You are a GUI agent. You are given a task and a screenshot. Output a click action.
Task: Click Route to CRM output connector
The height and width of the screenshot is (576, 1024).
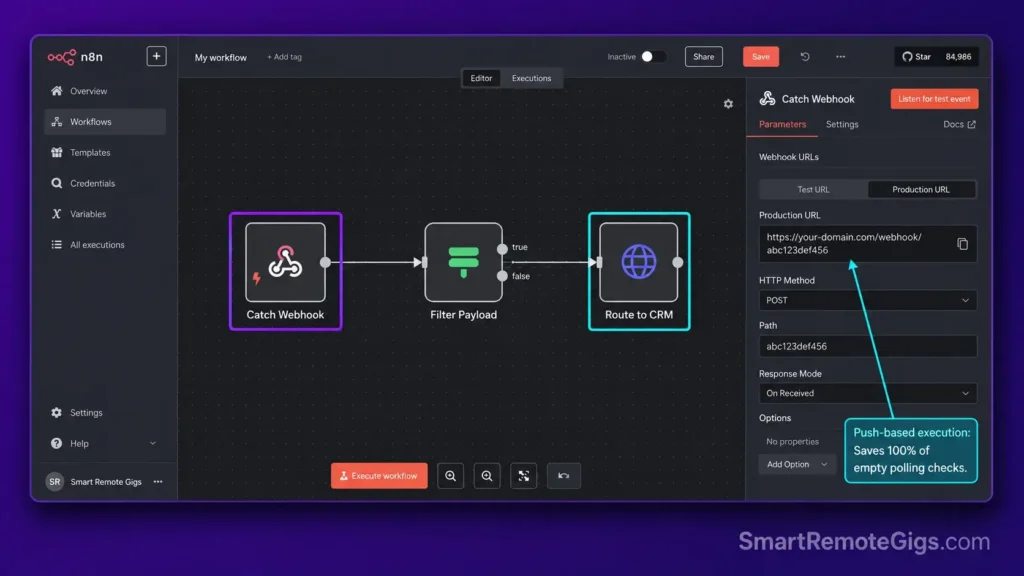coord(678,262)
